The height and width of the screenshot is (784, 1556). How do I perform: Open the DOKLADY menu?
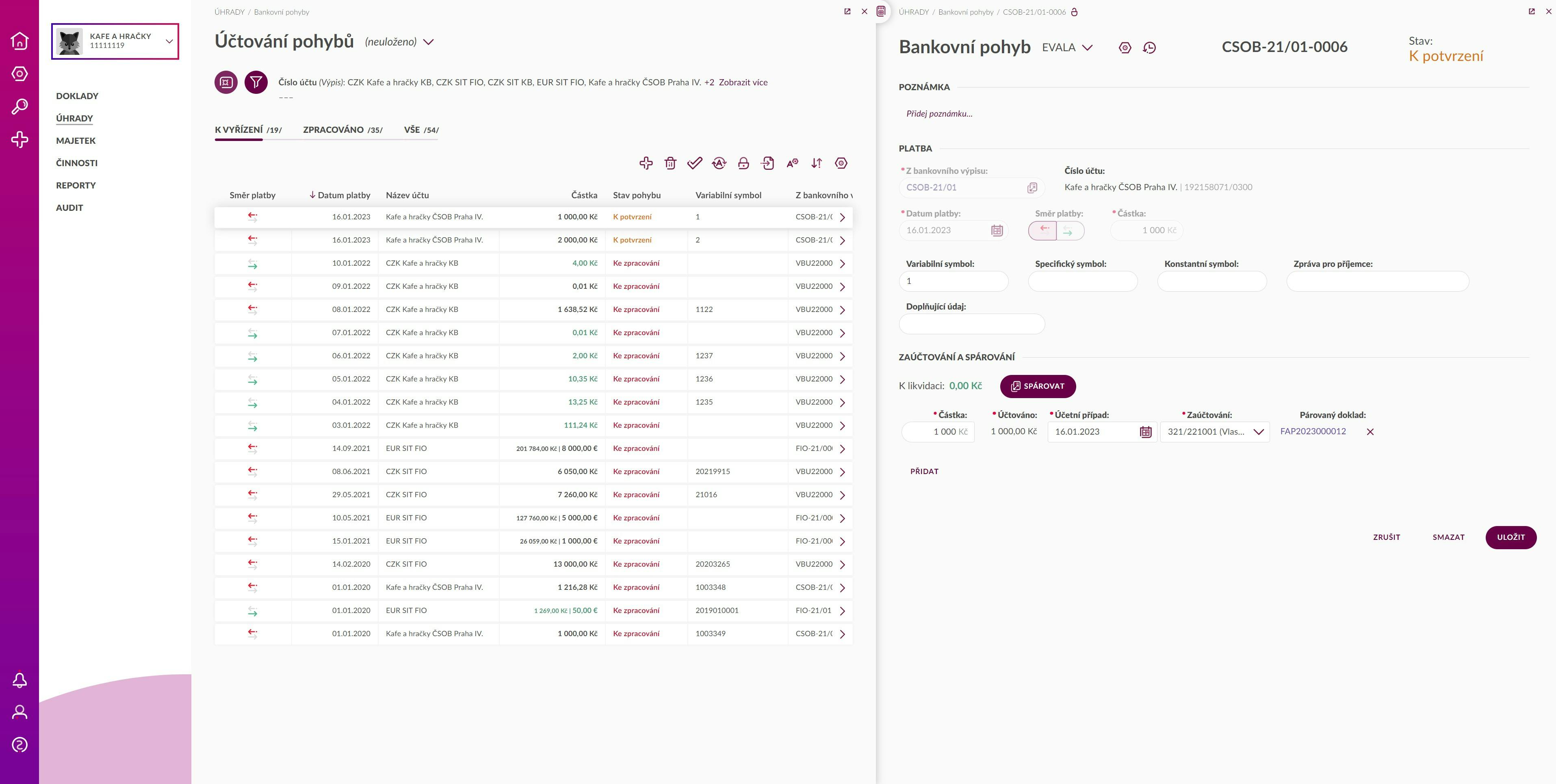pyautogui.click(x=77, y=96)
